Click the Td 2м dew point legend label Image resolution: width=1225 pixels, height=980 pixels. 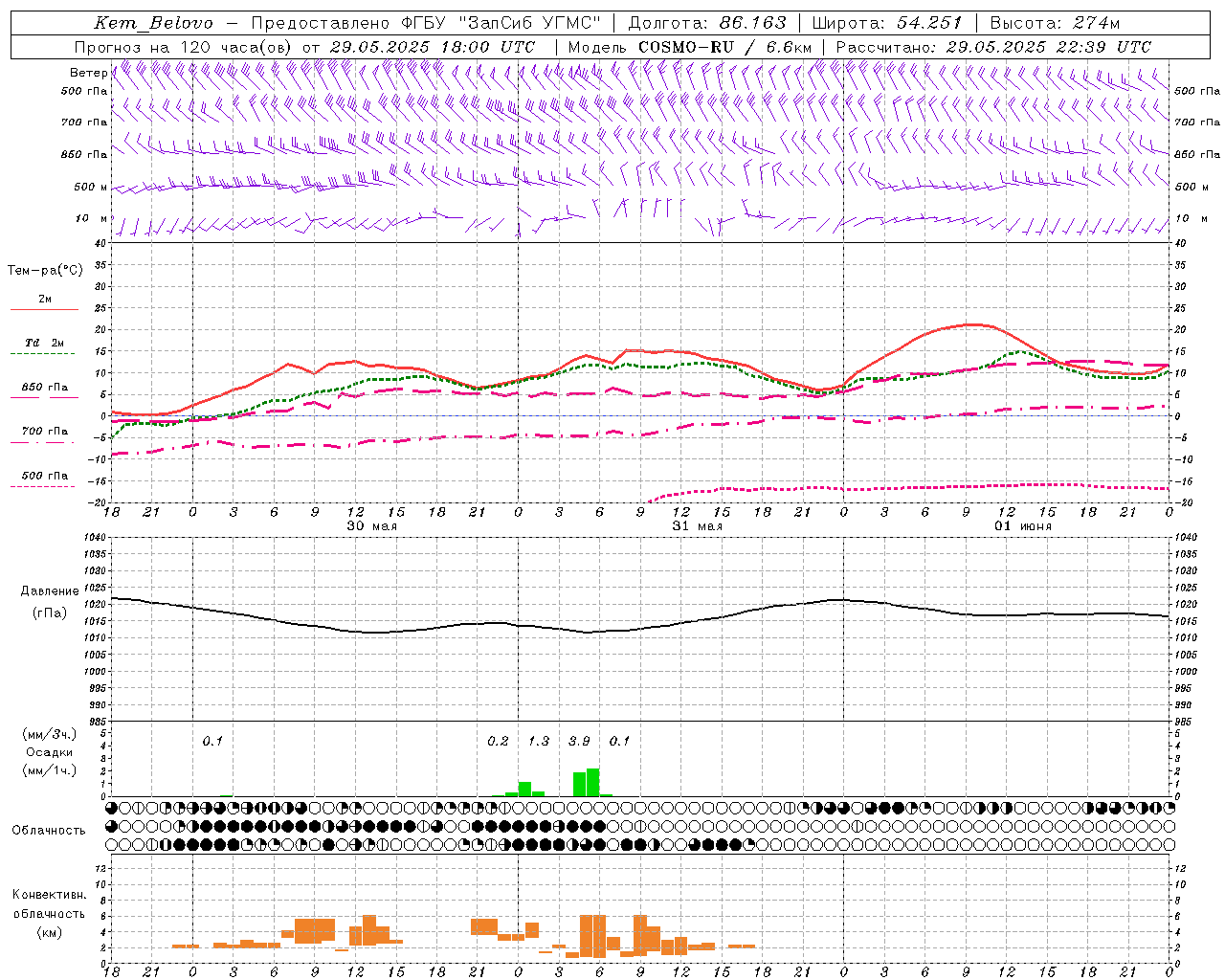(45, 343)
